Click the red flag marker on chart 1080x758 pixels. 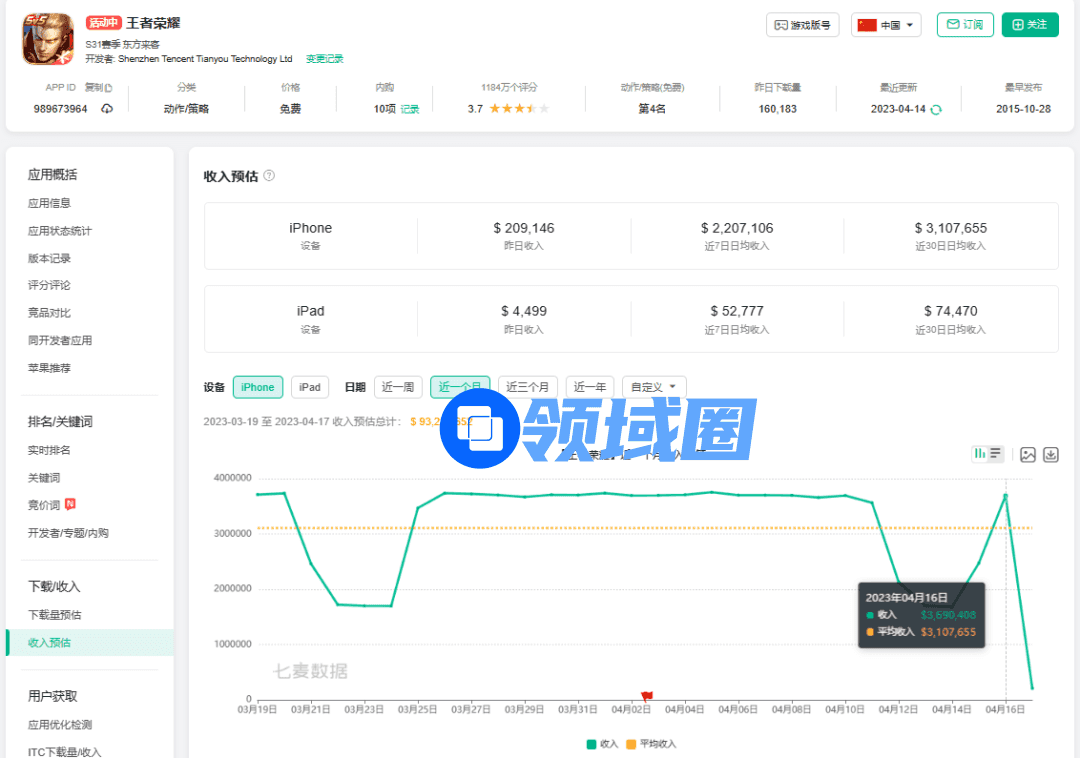click(x=647, y=696)
